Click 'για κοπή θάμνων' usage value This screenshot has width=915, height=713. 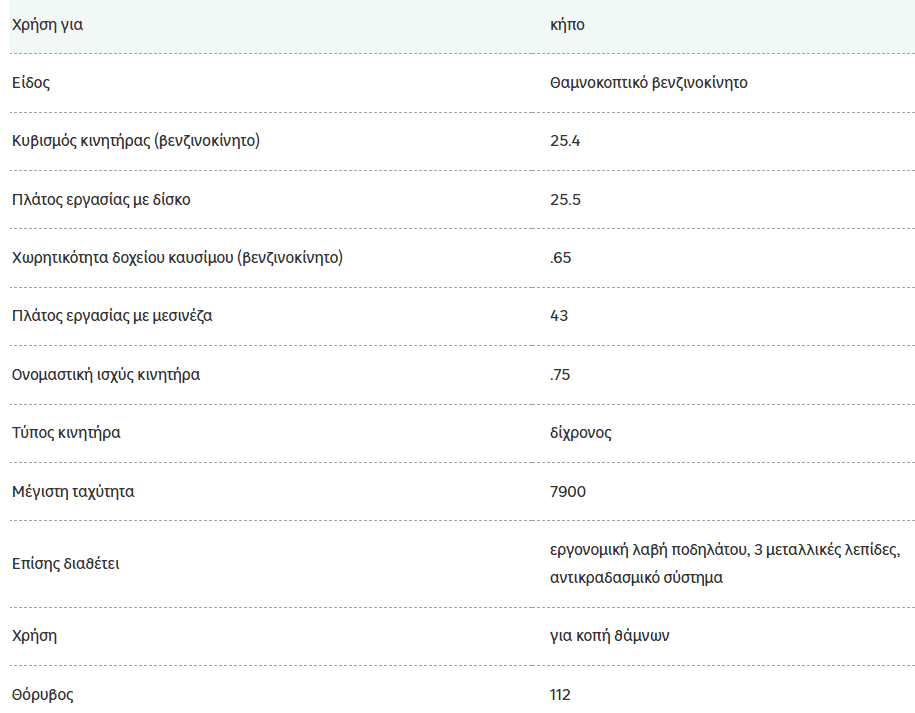pyautogui.click(x=609, y=635)
